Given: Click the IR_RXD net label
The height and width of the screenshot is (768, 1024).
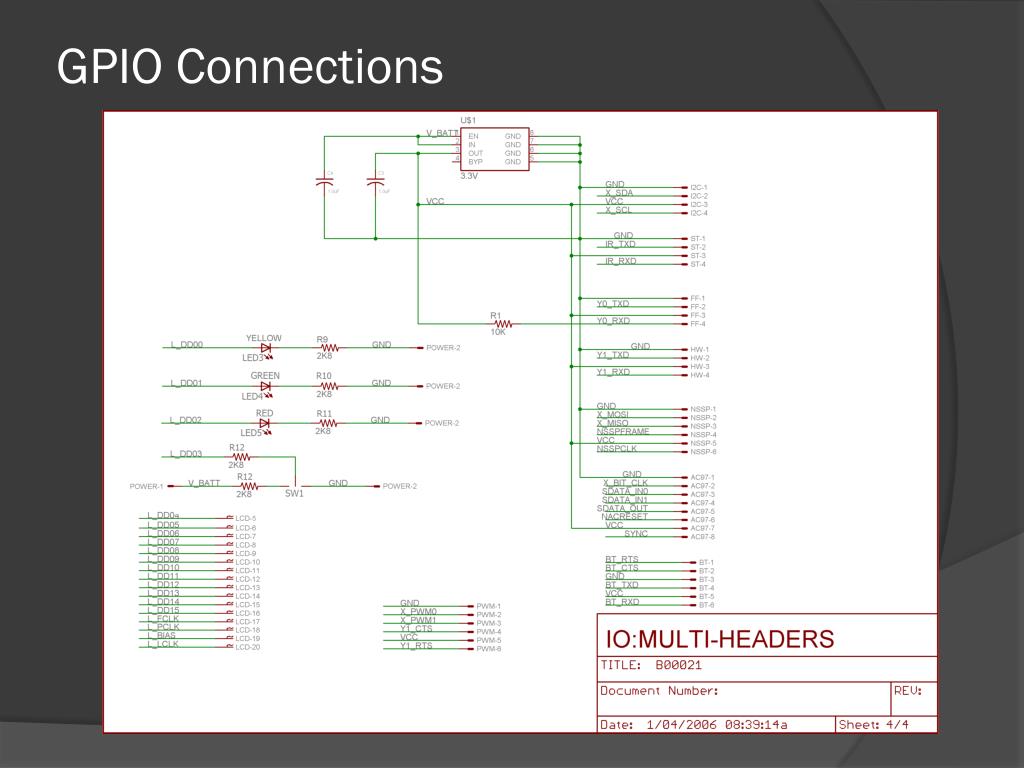Looking at the screenshot, I should [x=620, y=261].
